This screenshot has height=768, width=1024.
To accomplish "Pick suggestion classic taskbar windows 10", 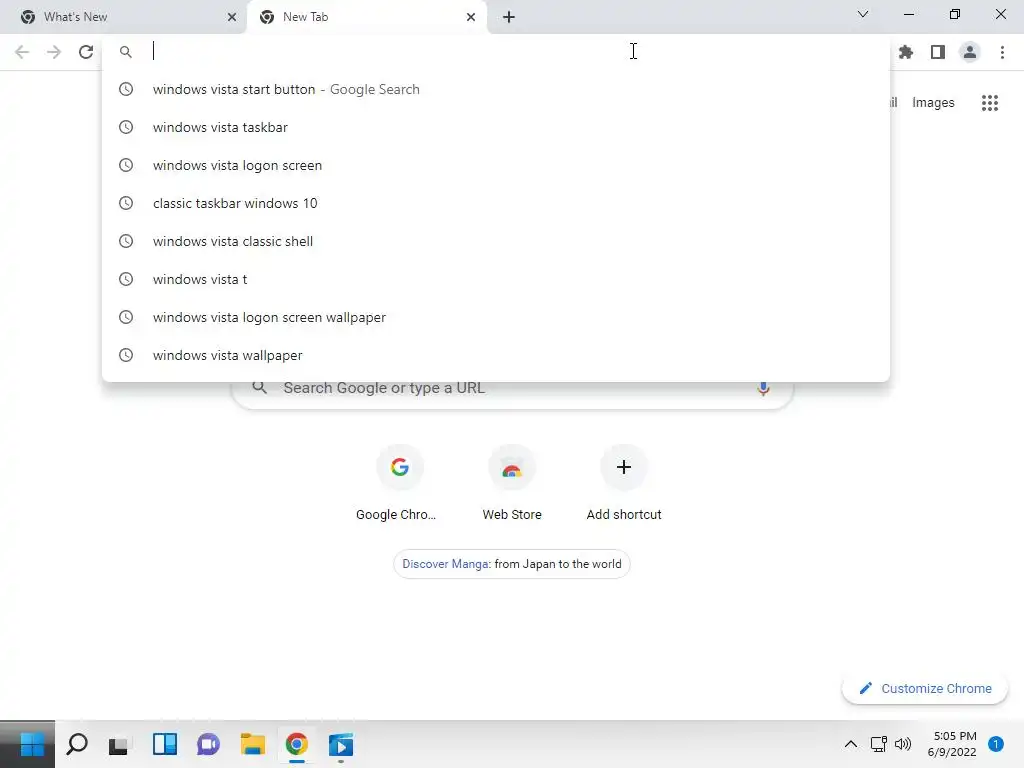I will [x=496, y=203].
